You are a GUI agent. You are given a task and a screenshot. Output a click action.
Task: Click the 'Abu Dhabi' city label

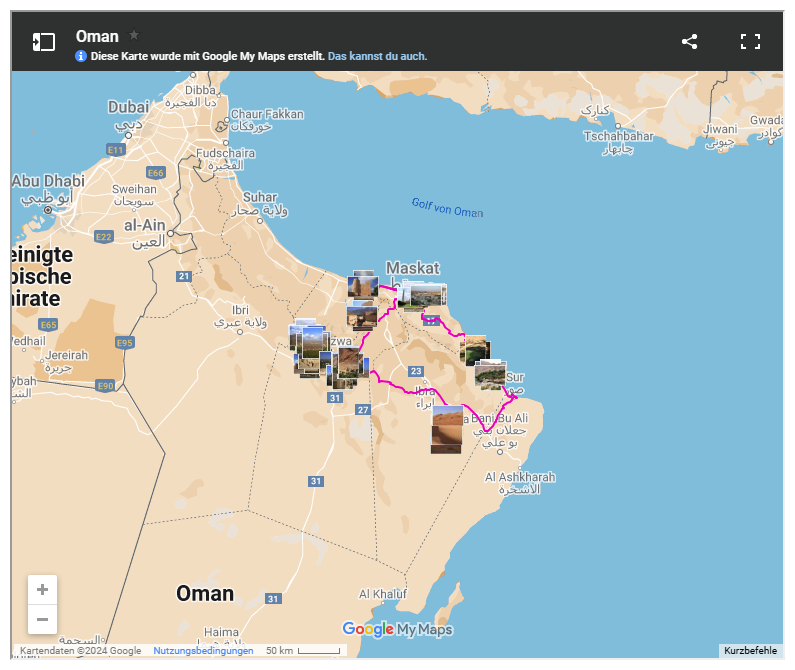[x=48, y=181]
